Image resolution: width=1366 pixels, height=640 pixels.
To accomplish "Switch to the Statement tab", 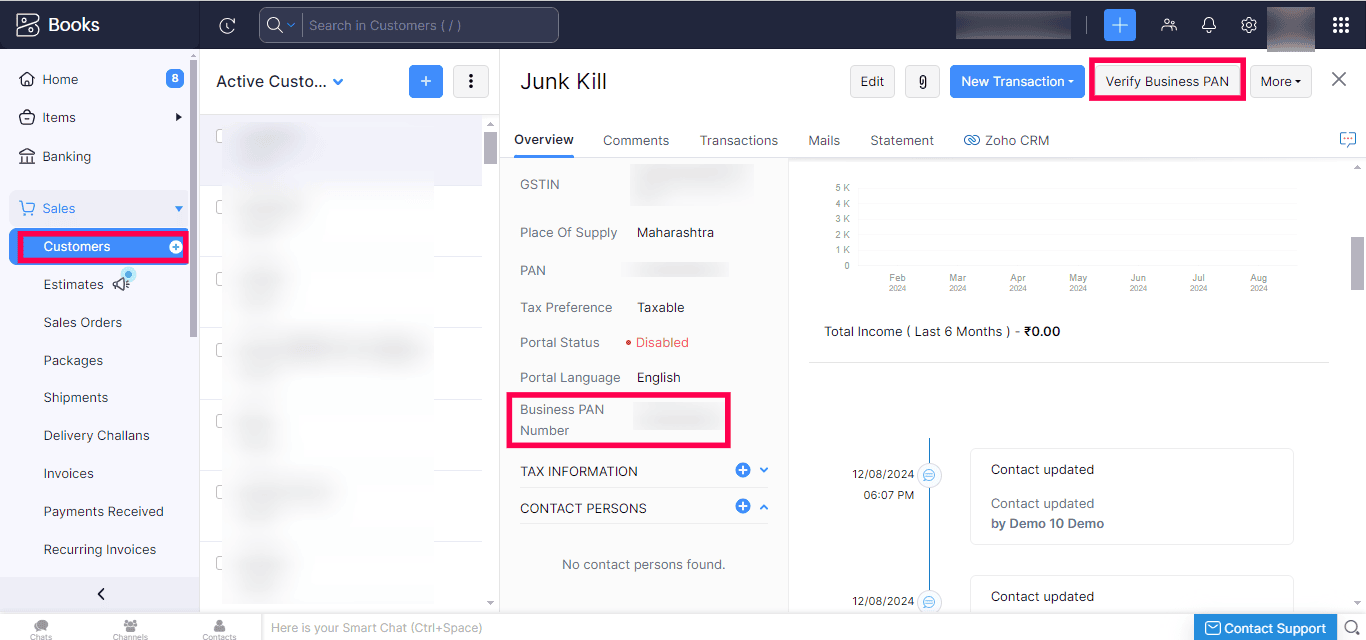I will pyautogui.click(x=902, y=141).
